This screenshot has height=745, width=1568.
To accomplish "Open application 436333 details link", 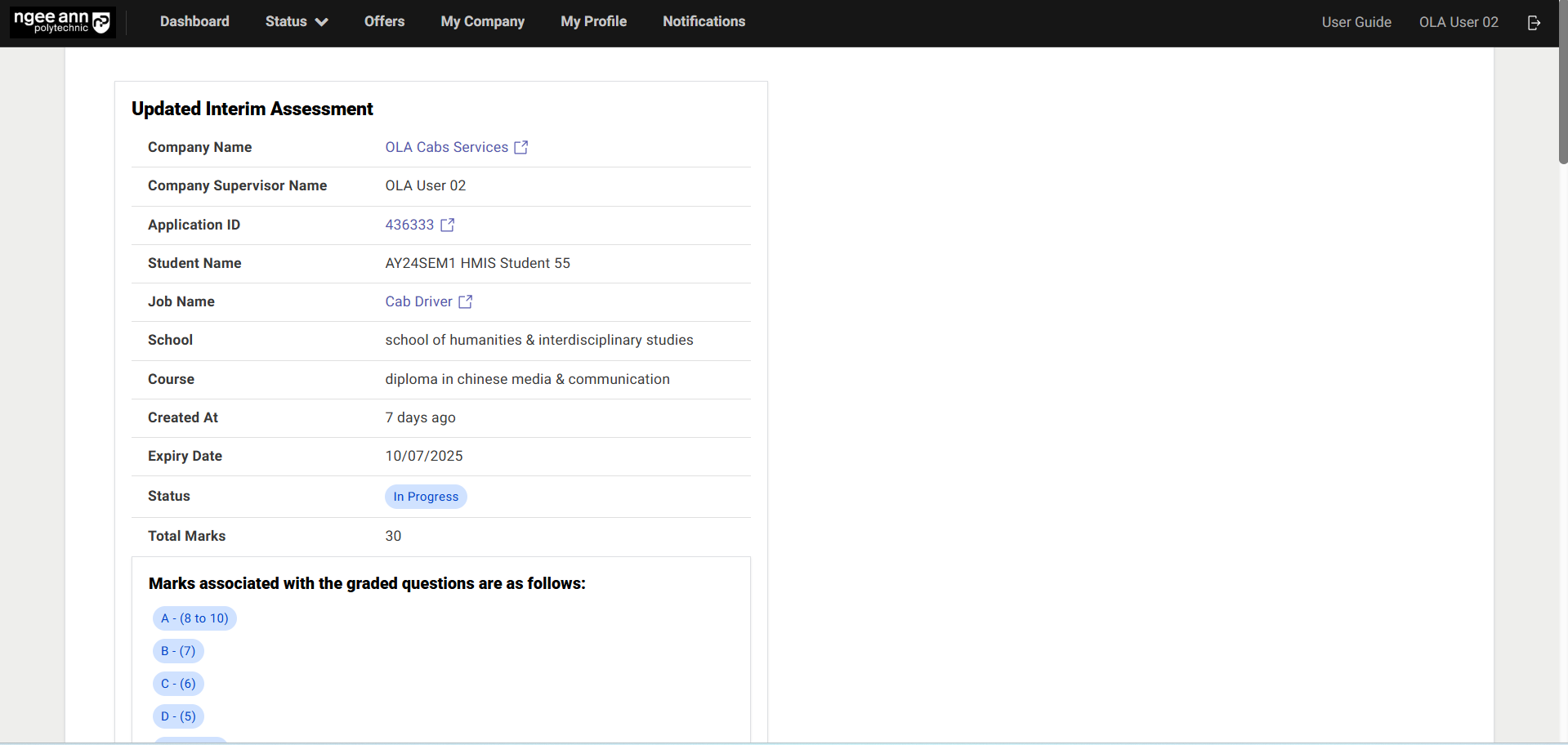I will [409, 225].
